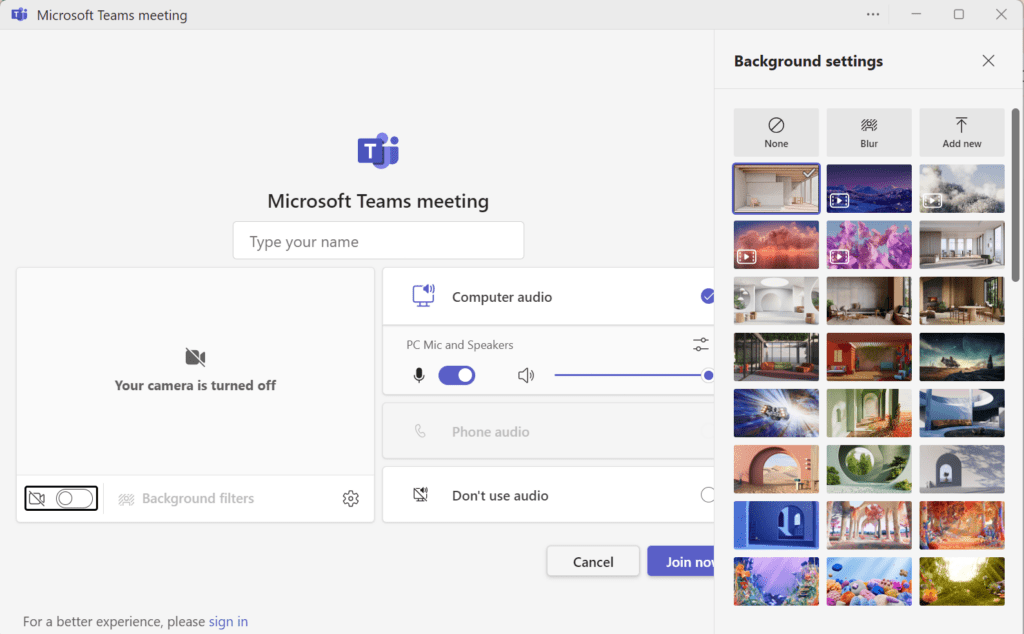Select the Computer audio option
This screenshot has height=634, width=1024.
(549, 297)
